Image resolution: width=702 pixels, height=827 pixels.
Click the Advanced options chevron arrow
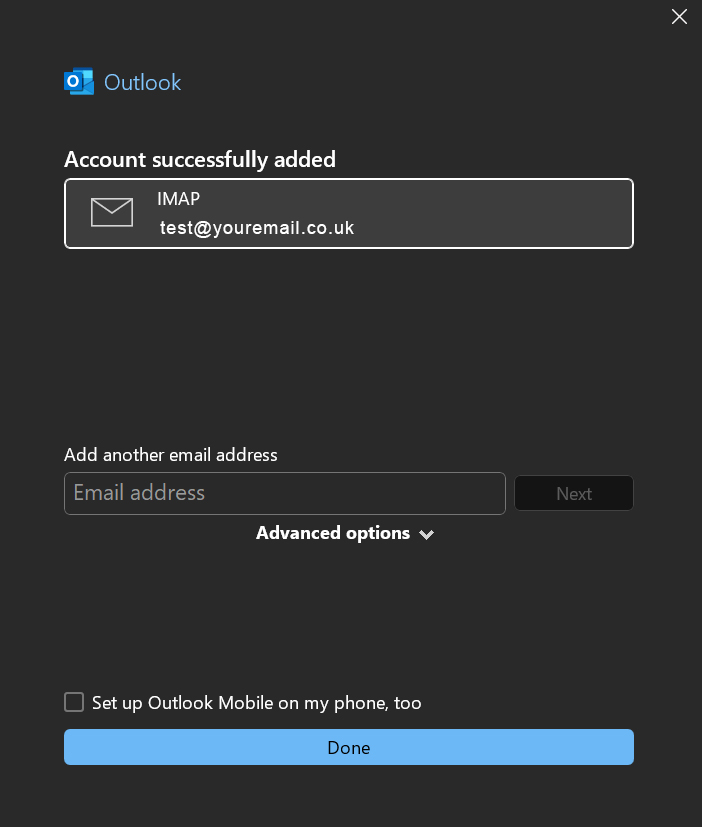point(427,535)
